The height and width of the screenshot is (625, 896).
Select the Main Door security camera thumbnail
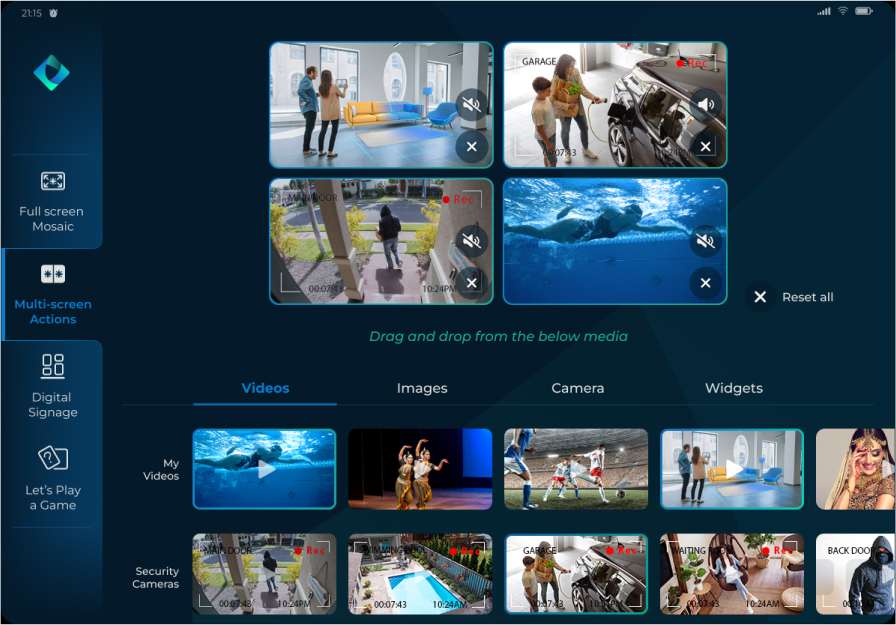pos(264,574)
